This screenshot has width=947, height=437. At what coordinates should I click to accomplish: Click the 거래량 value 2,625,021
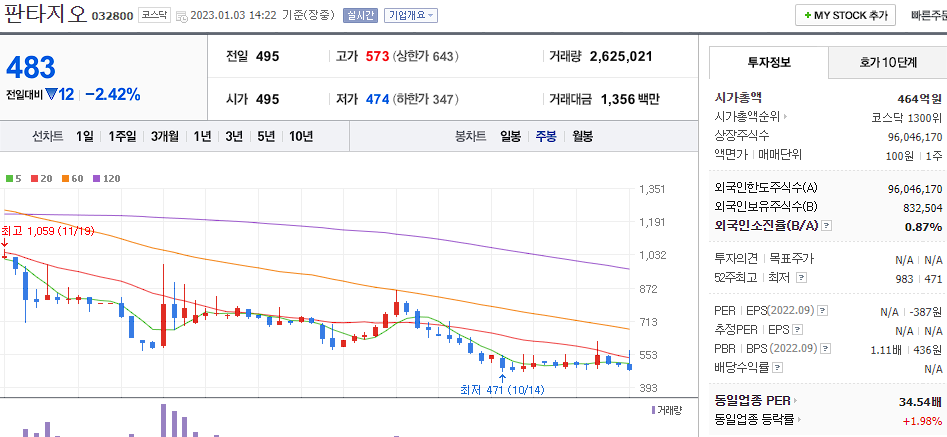(621, 57)
